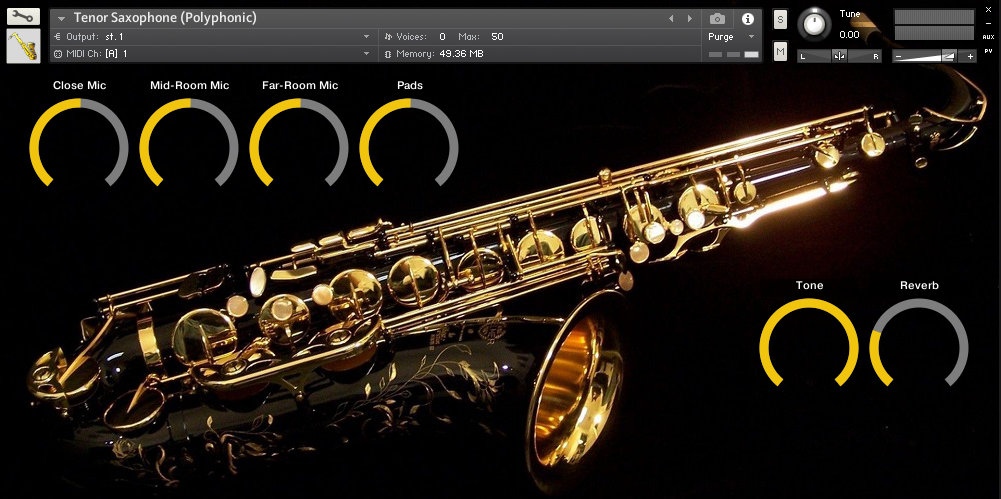Click the AUX button
1001x499 pixels.
click(988, 36)
